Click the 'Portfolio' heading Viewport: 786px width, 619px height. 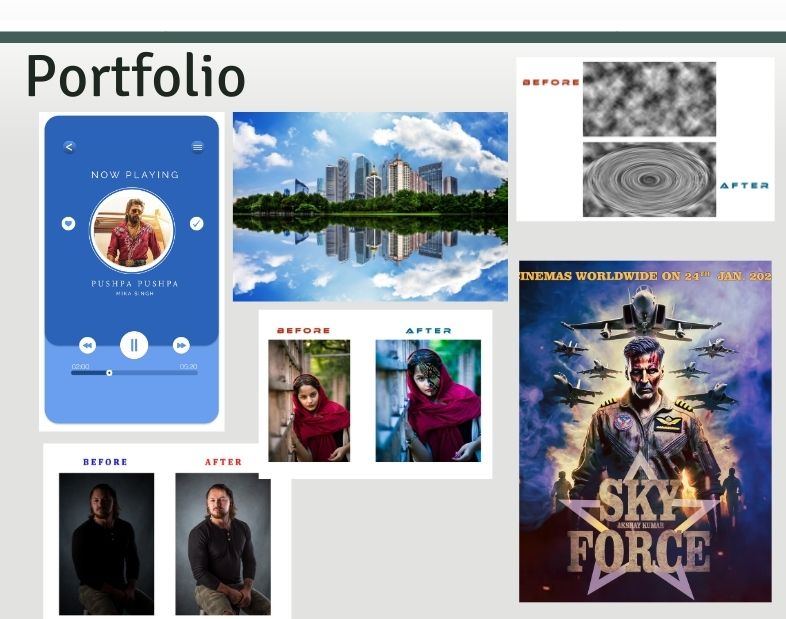point(136,76)
